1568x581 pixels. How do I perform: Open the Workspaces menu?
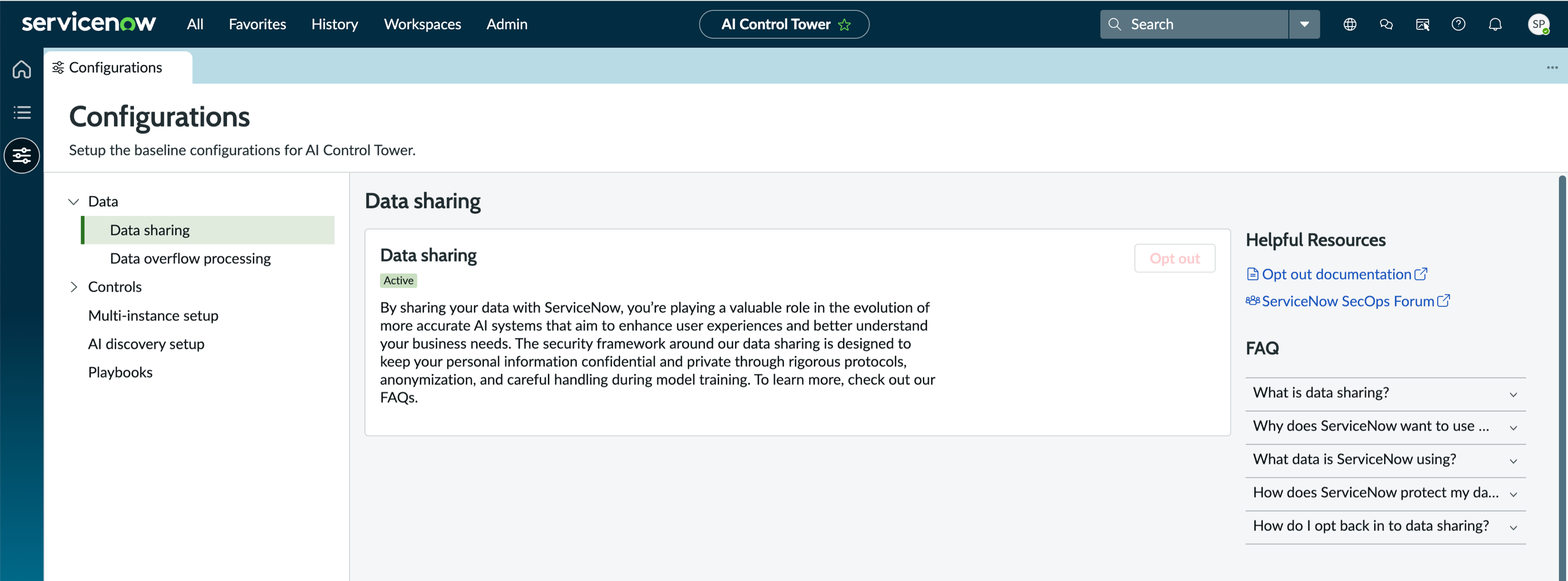[x=422, y=25]
